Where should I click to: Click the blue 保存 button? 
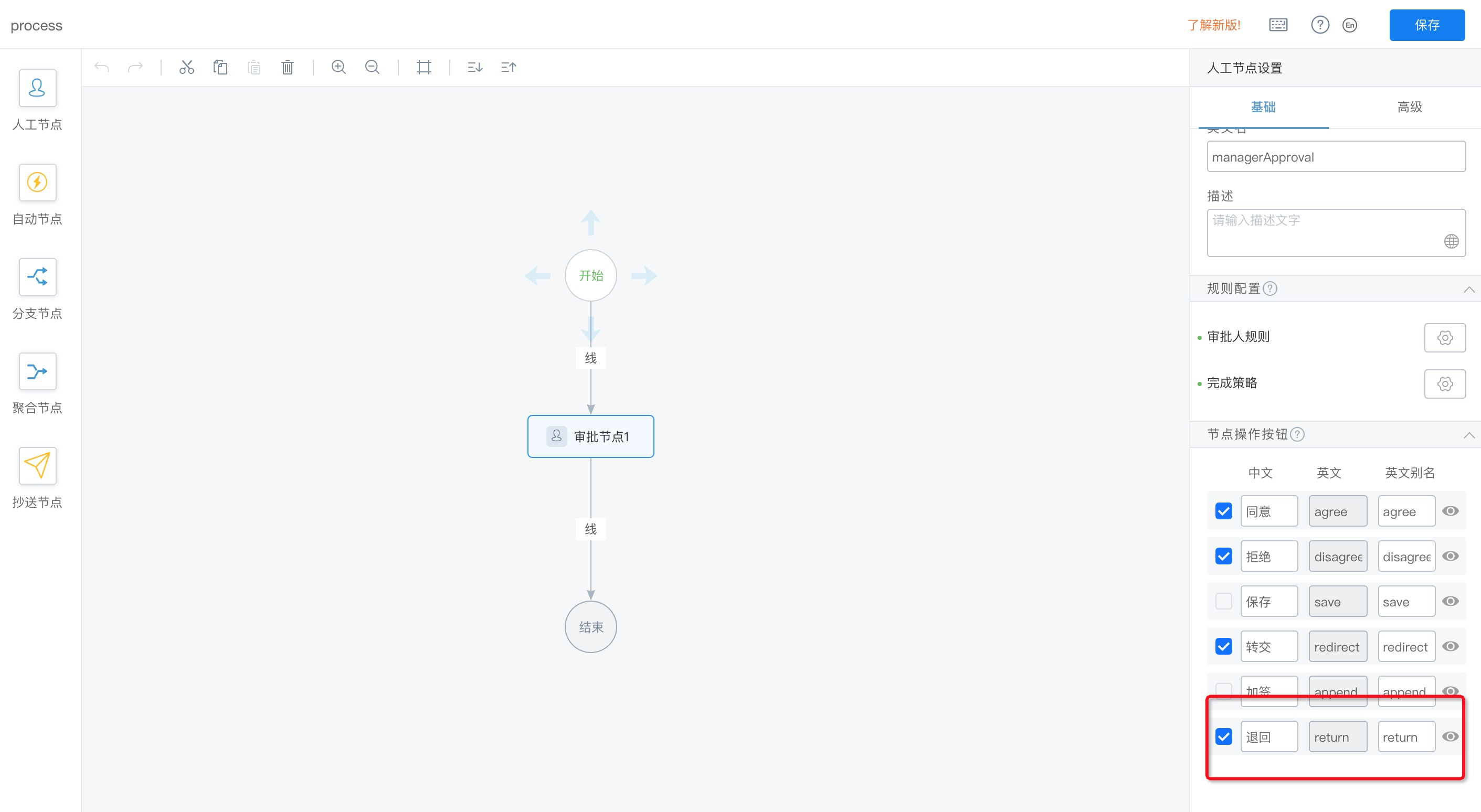(x=1426, y=25)
